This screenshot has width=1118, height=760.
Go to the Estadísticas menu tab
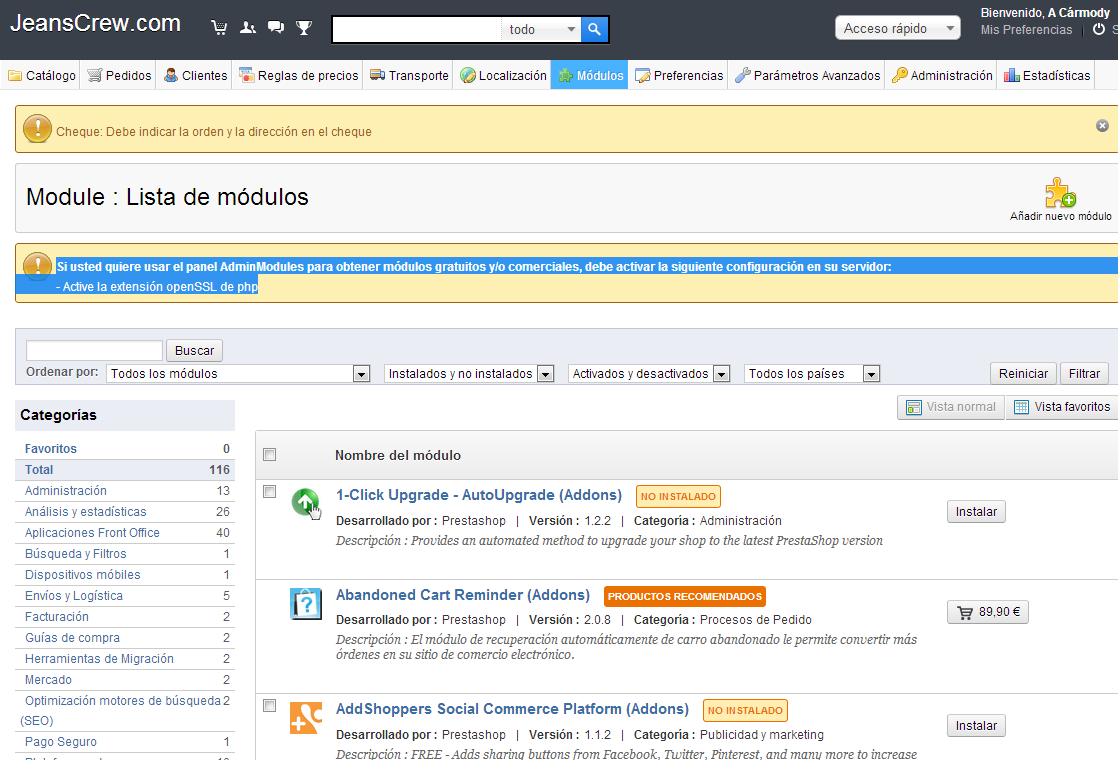tap(1047, 76)
